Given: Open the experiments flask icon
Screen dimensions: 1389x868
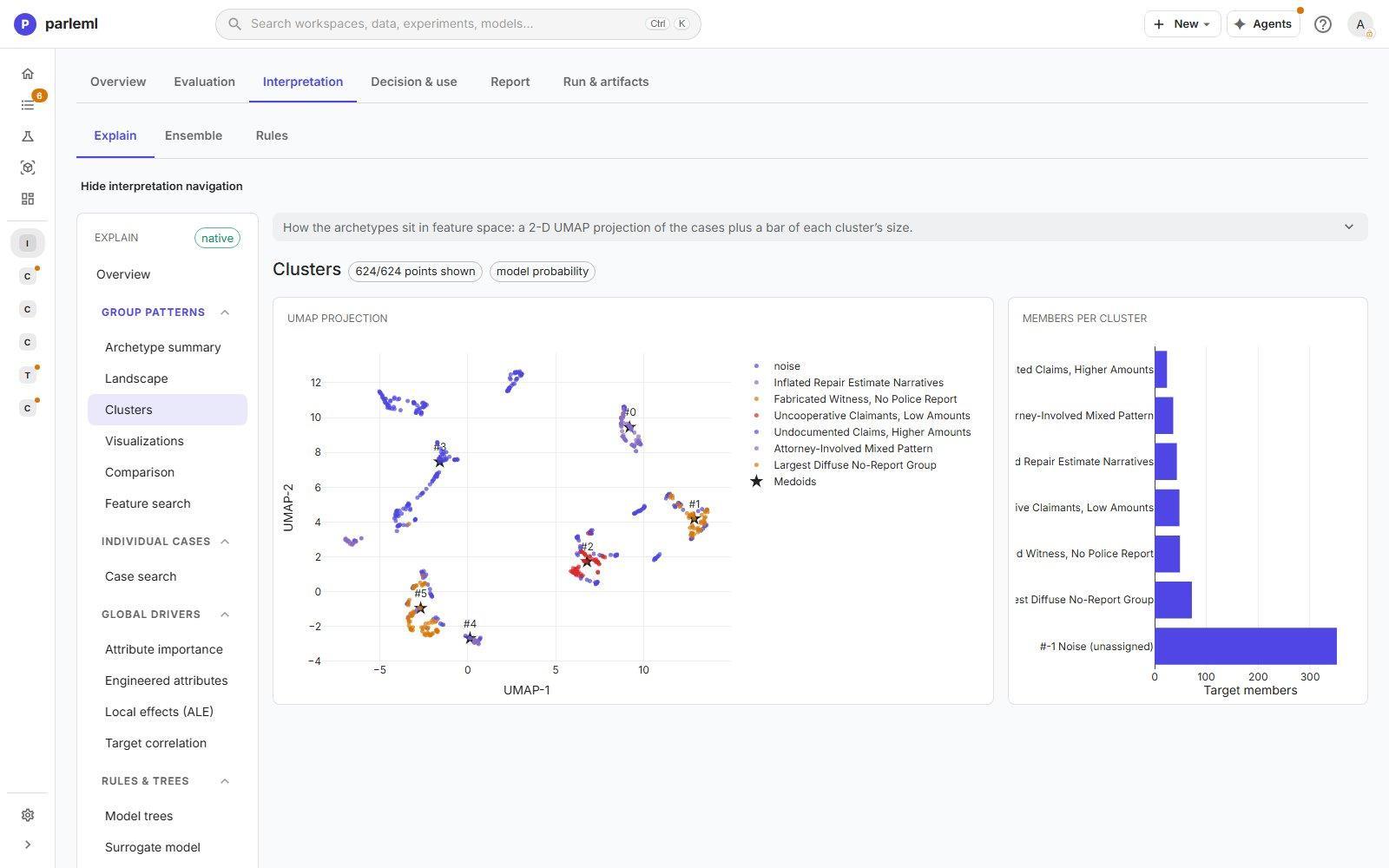Looking at the screenshot, I should pyautogui.click(x=28, y=136).
